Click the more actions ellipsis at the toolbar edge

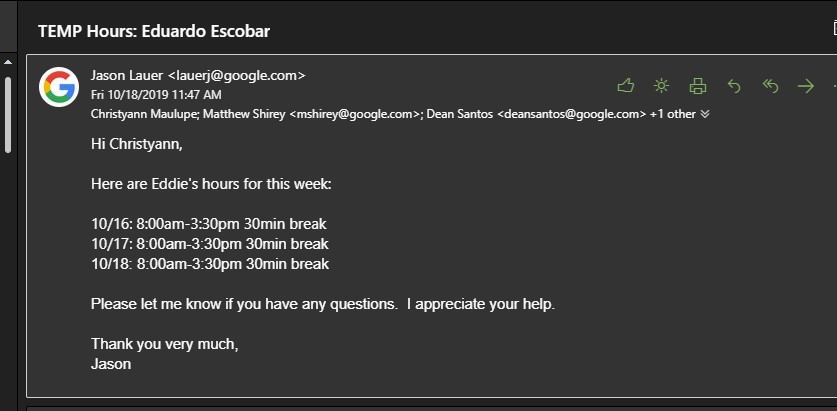(x=832, y=86)
